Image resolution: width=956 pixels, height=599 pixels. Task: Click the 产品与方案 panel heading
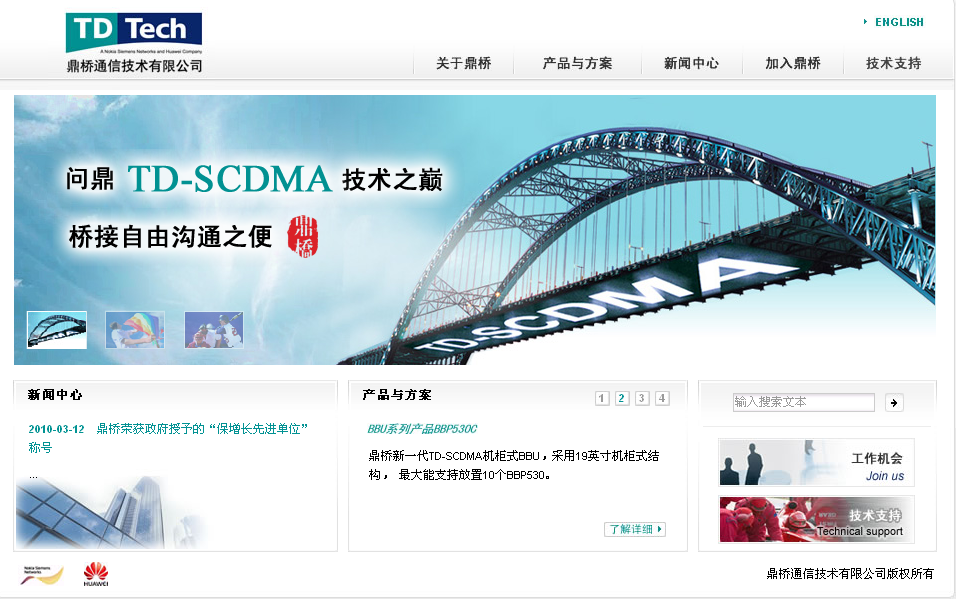point(397,395)
